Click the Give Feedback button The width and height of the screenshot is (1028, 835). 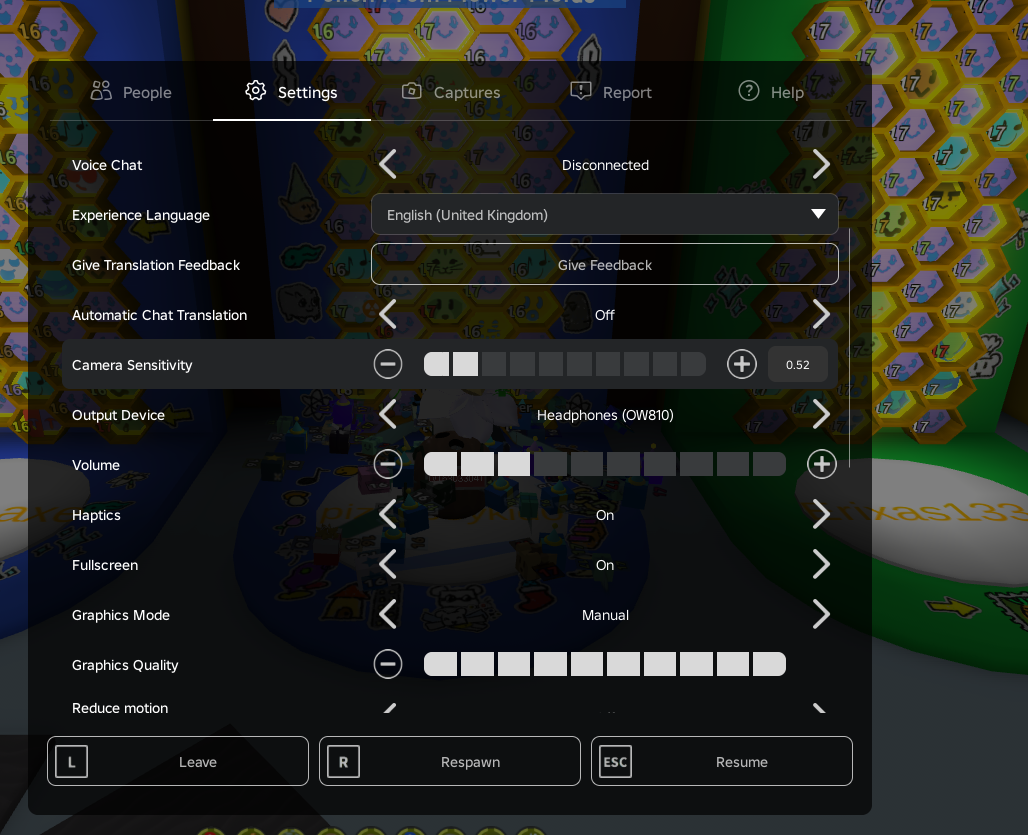pyautogui.click(x=604, y=264)
